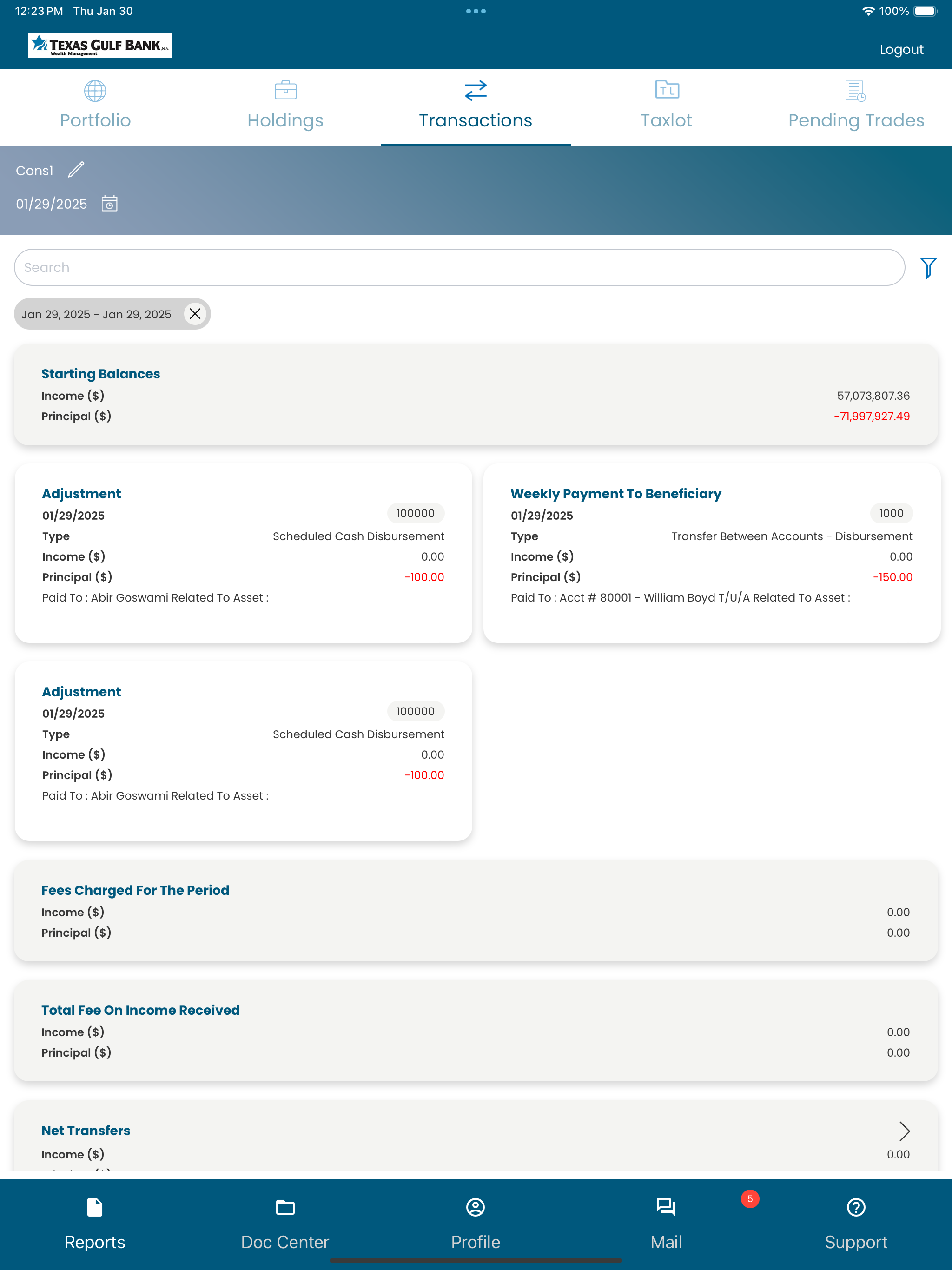This screenshot has width=952, height=1270.
Task: Open the Portfolio globe icon
Action: coord(95,90)
